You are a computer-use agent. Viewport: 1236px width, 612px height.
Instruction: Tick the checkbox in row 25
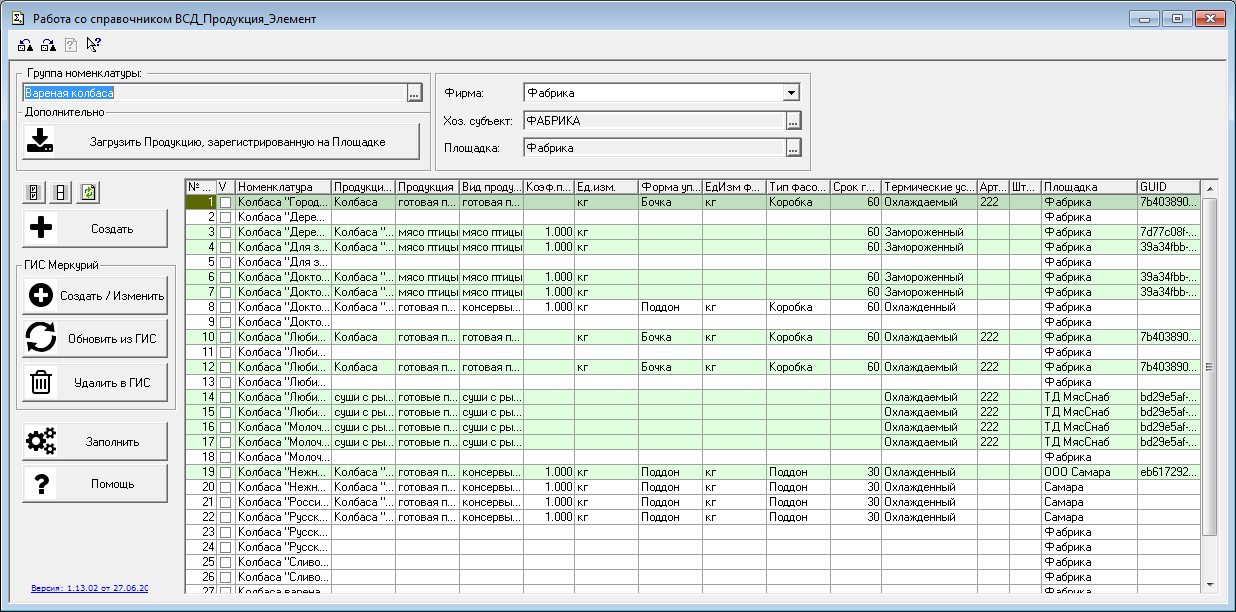point(225,562)
